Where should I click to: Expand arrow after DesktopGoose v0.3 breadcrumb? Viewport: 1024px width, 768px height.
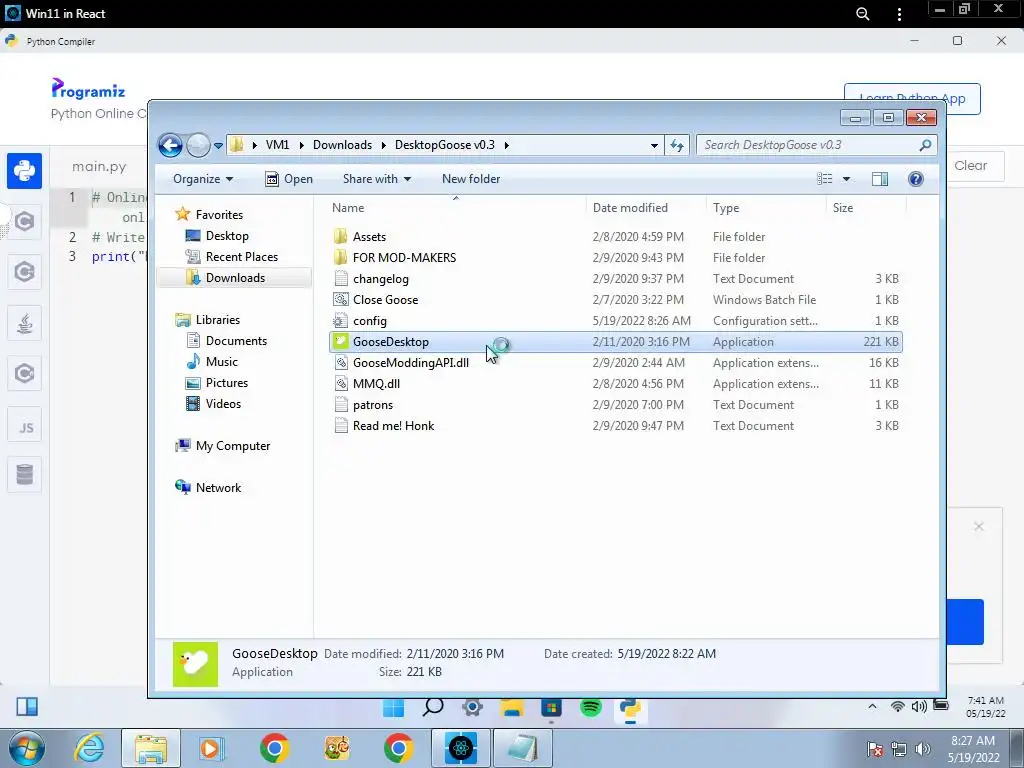click(x=506, y=145)
